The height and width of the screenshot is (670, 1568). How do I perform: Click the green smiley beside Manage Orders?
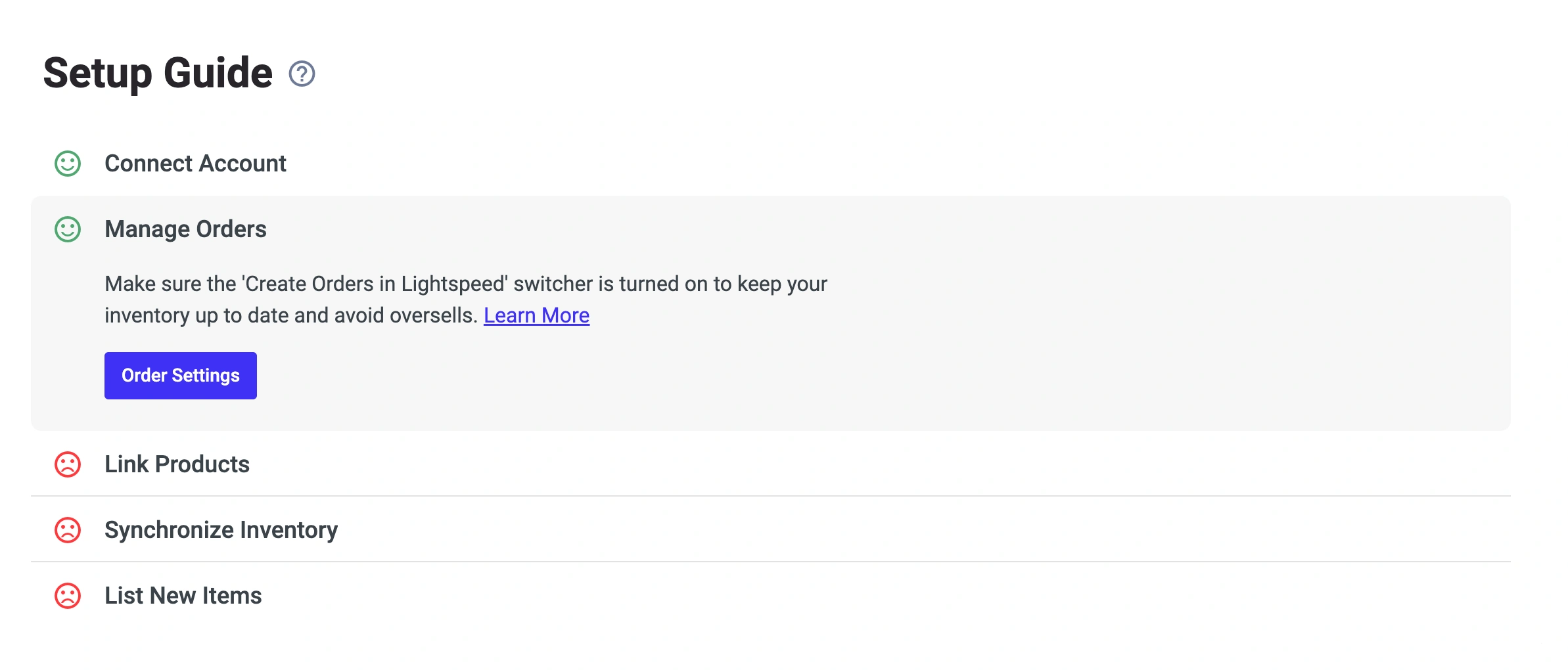(x=68, y=229)
